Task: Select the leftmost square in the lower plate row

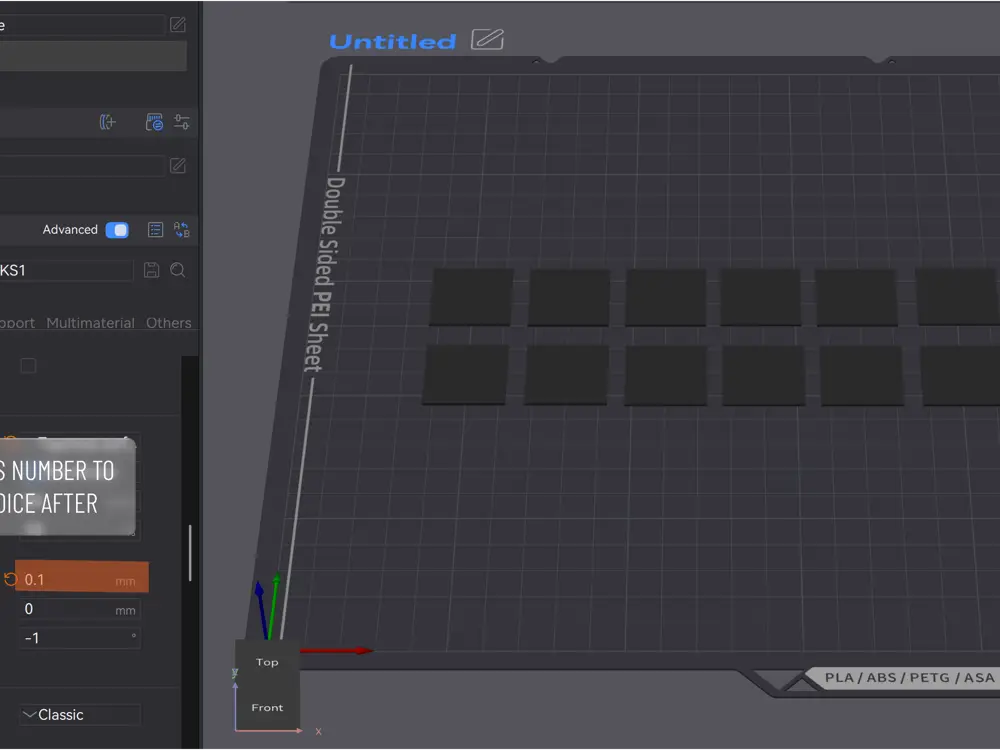Action: 466,374
